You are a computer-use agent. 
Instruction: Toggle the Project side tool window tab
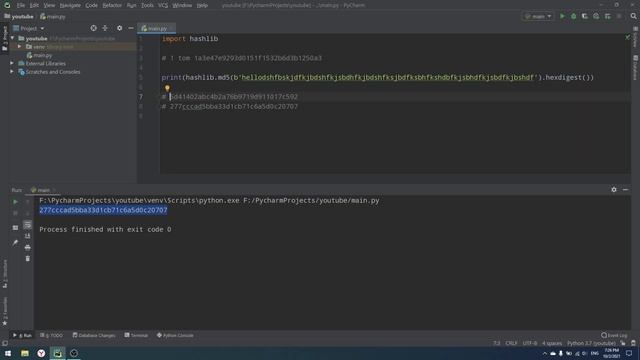click(4, 38)
